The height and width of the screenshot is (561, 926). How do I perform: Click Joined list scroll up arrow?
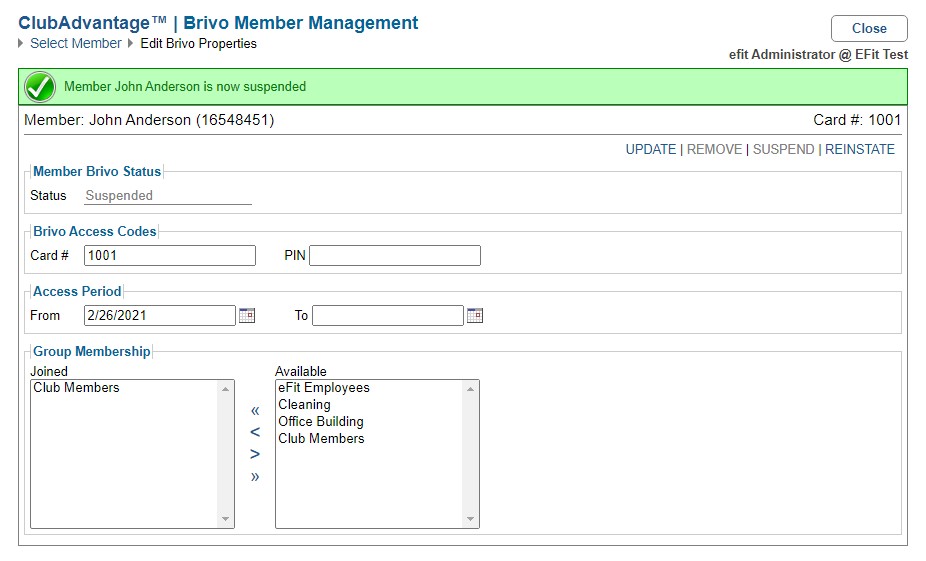226,389
